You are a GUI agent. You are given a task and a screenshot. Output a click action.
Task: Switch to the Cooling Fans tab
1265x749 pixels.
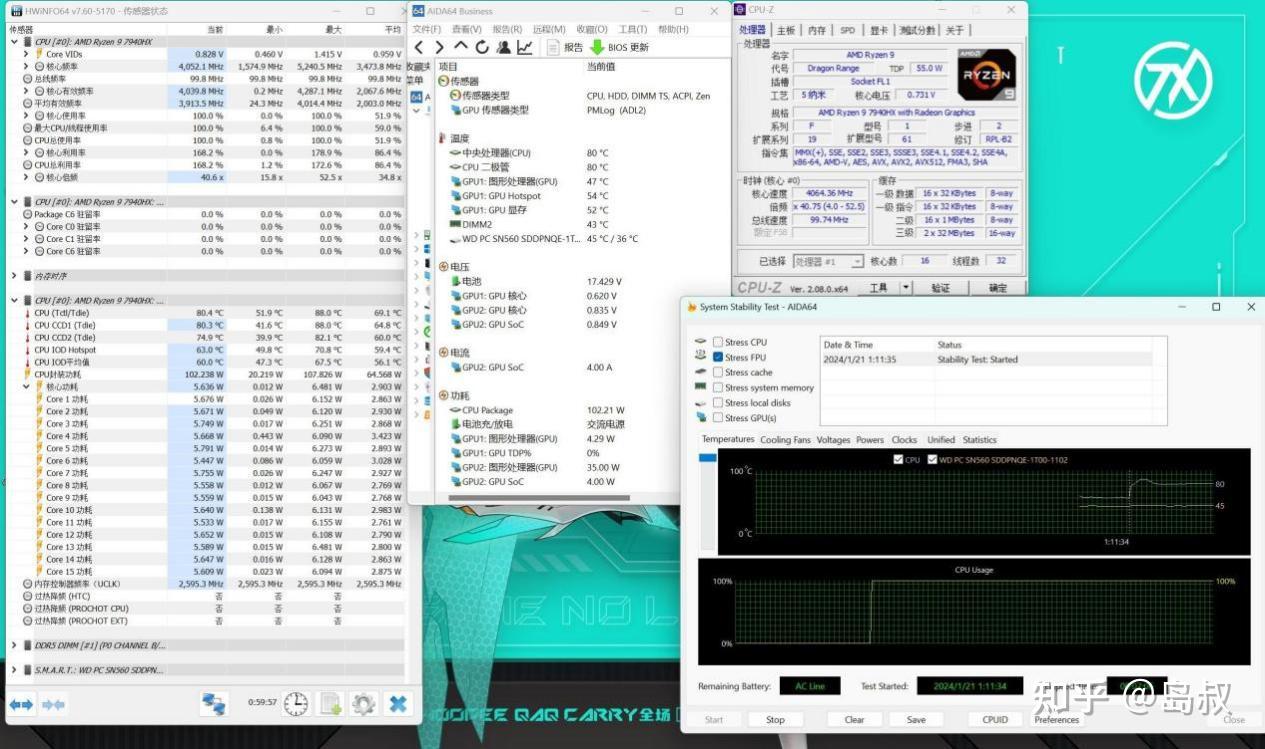(x=785, y=440)
